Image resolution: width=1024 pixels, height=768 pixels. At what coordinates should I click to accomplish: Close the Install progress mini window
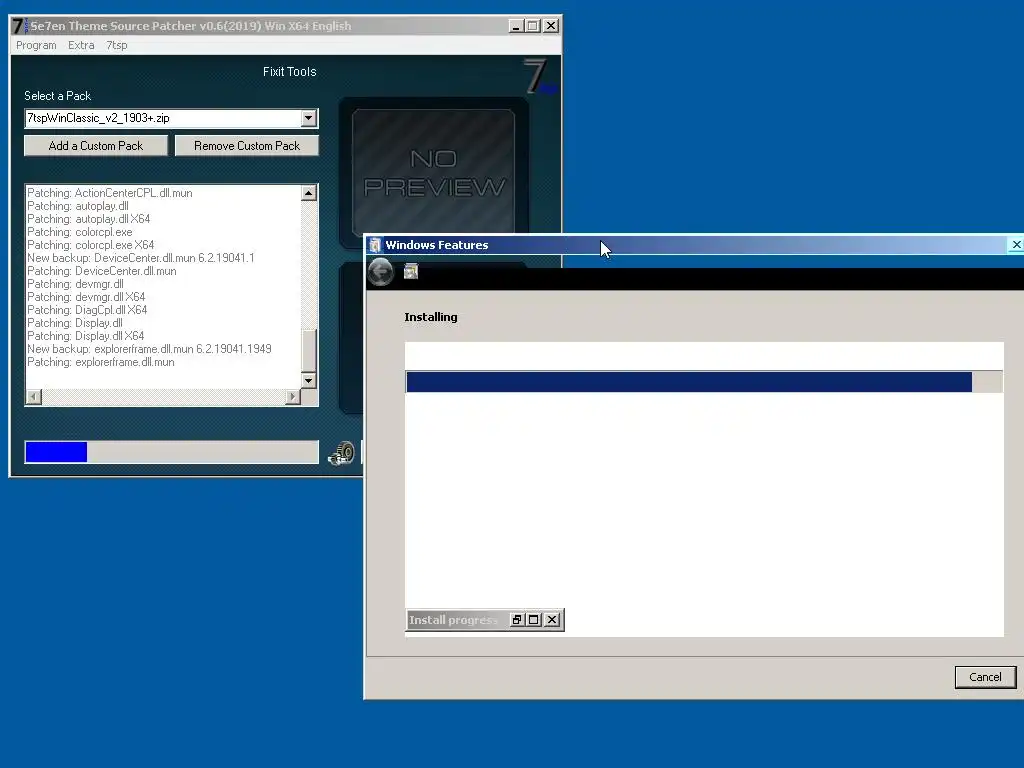tap(552, 620)
